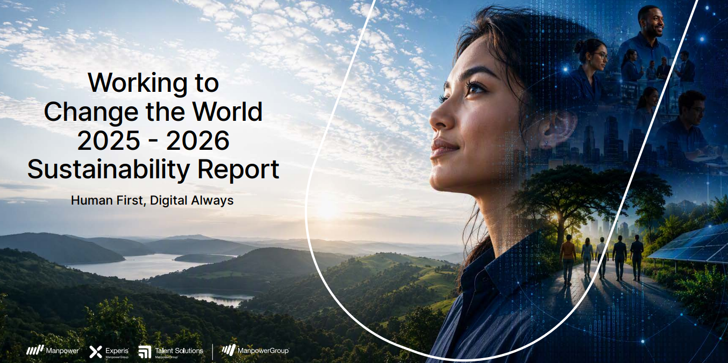
Task: Click the "Change the World" heading line
Action: pyautogui.click(x=153, y=112)
